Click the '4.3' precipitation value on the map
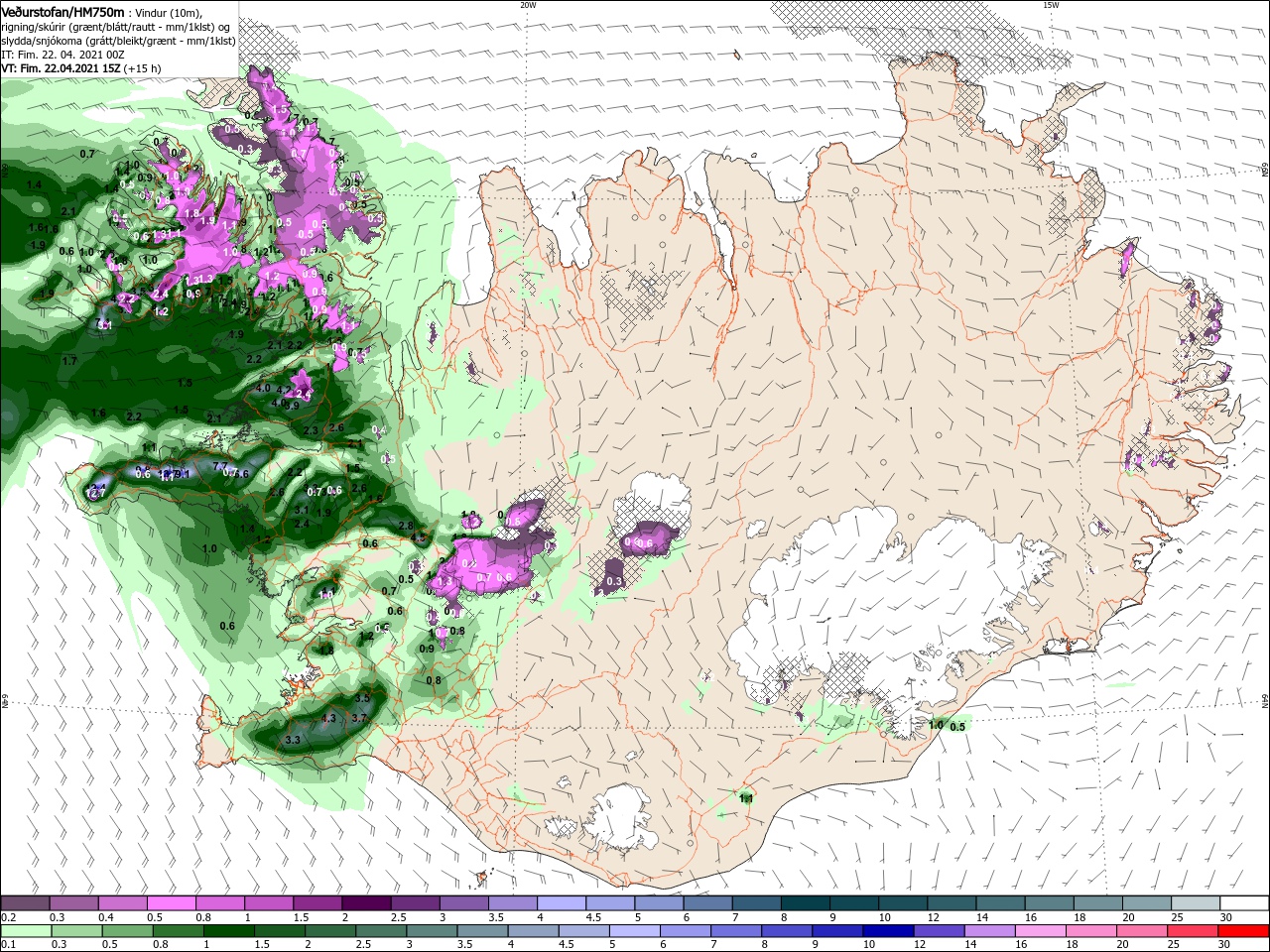1270x952 pixels. pos(329,718)
